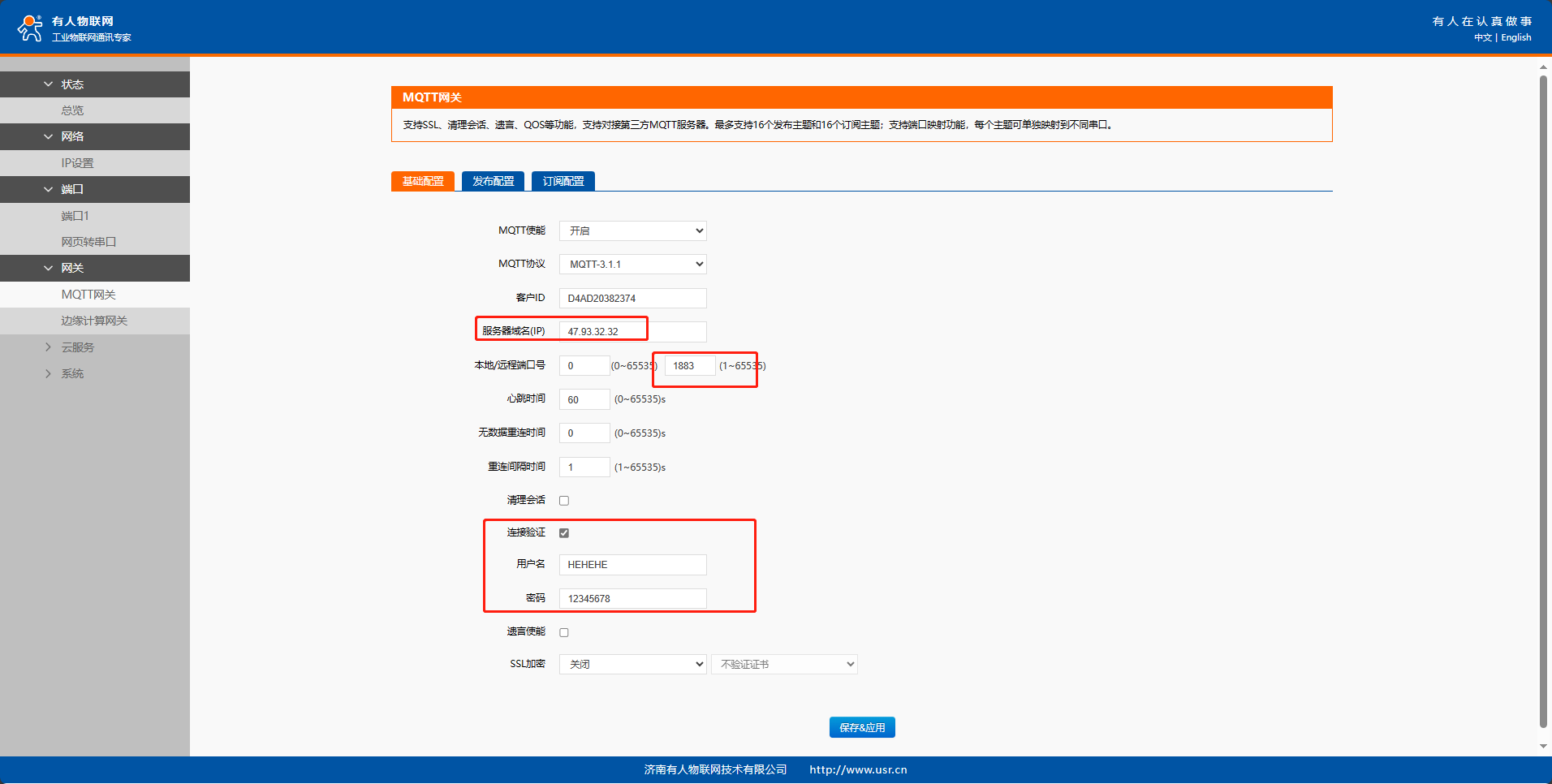Screen dimensions: 1552x784
Task: Toggle the 清理会话 checkbox
Action: (x=564, y=501)
